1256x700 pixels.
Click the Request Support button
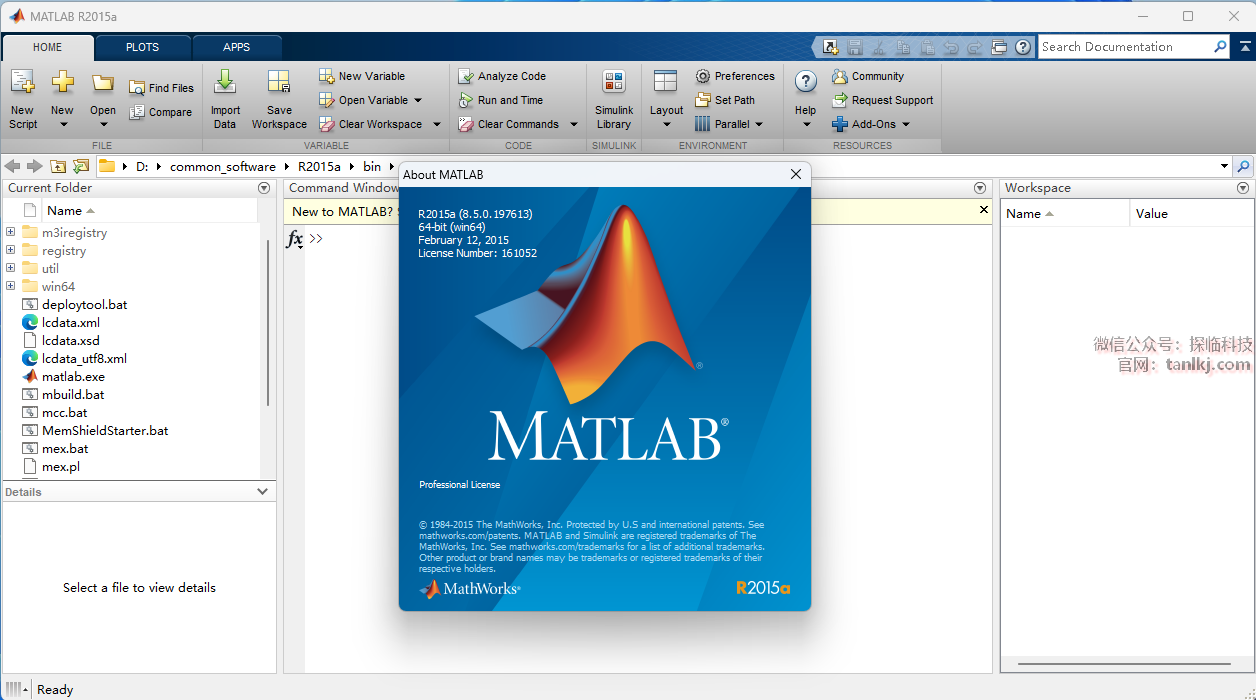pos(883,100)
